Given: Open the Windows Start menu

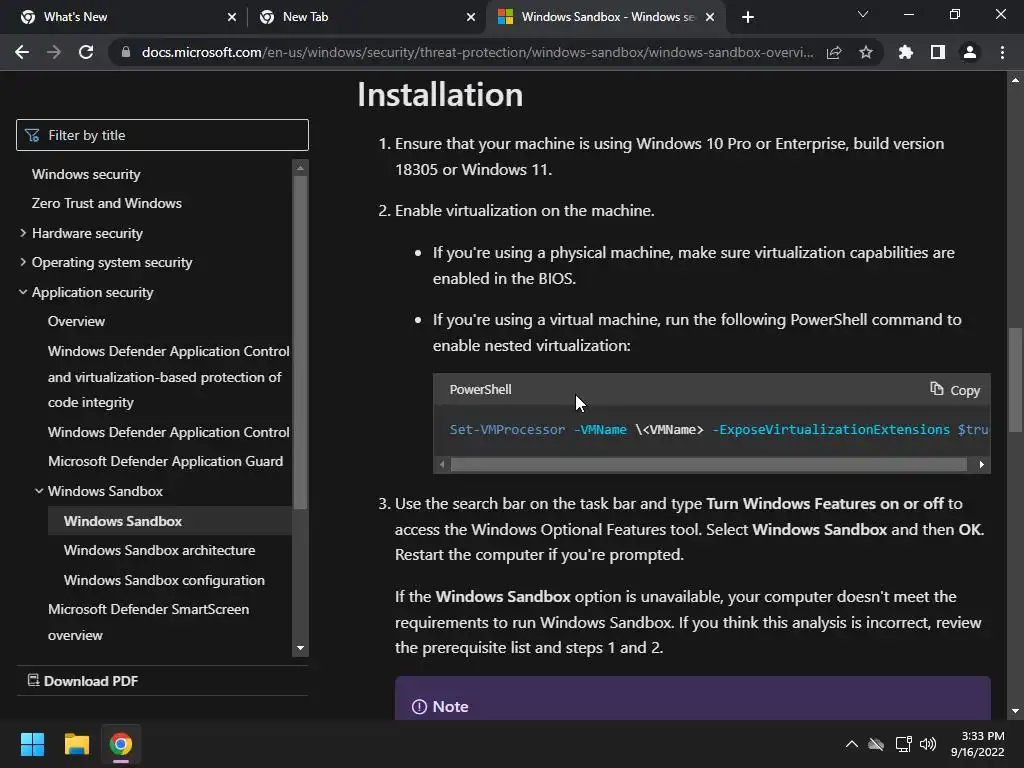Looking at the screenshot, I should click(32, 744).
